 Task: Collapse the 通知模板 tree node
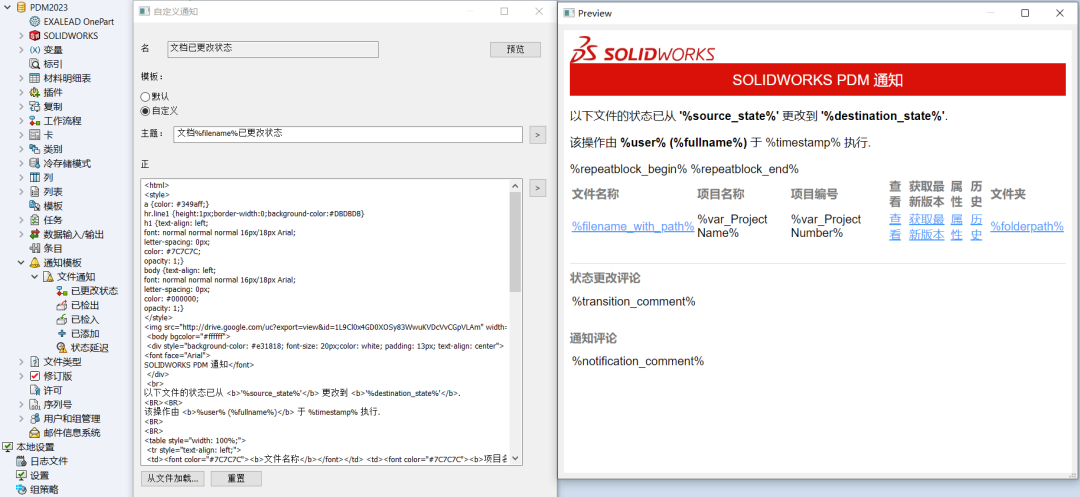[21, 263]
